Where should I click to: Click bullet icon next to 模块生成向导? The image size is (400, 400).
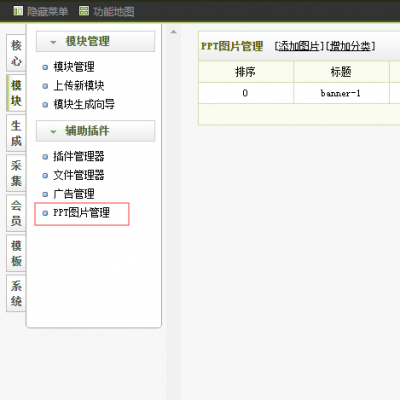45,105
